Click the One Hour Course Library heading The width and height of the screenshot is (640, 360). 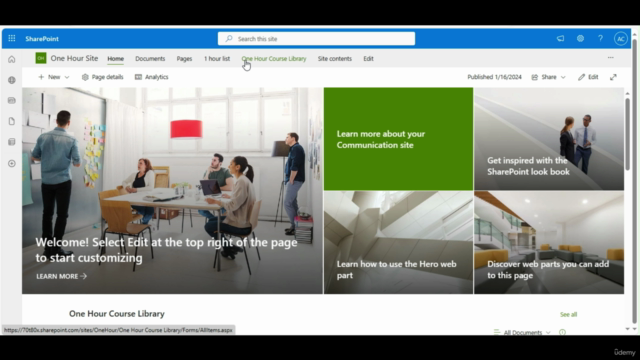coord(117,313)
